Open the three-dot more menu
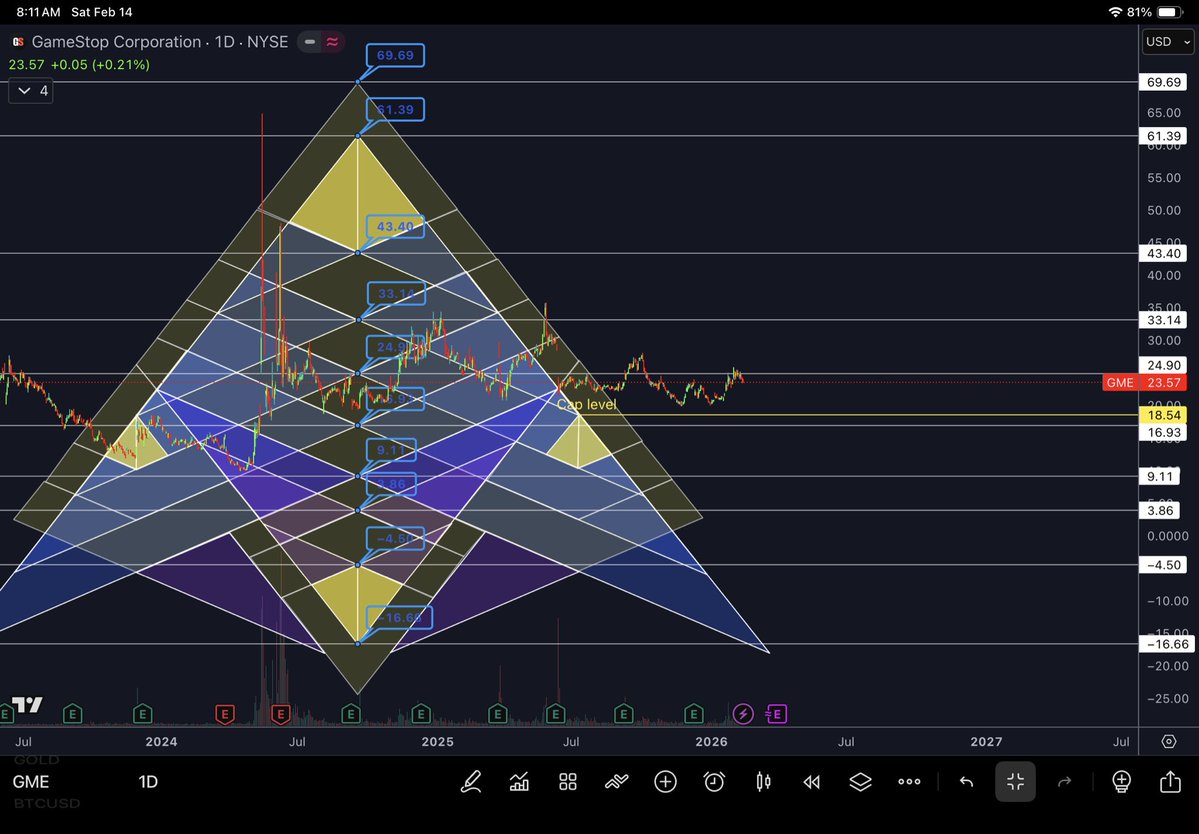The width and height of the screenshot is (1199, 834). pos(909,781)
